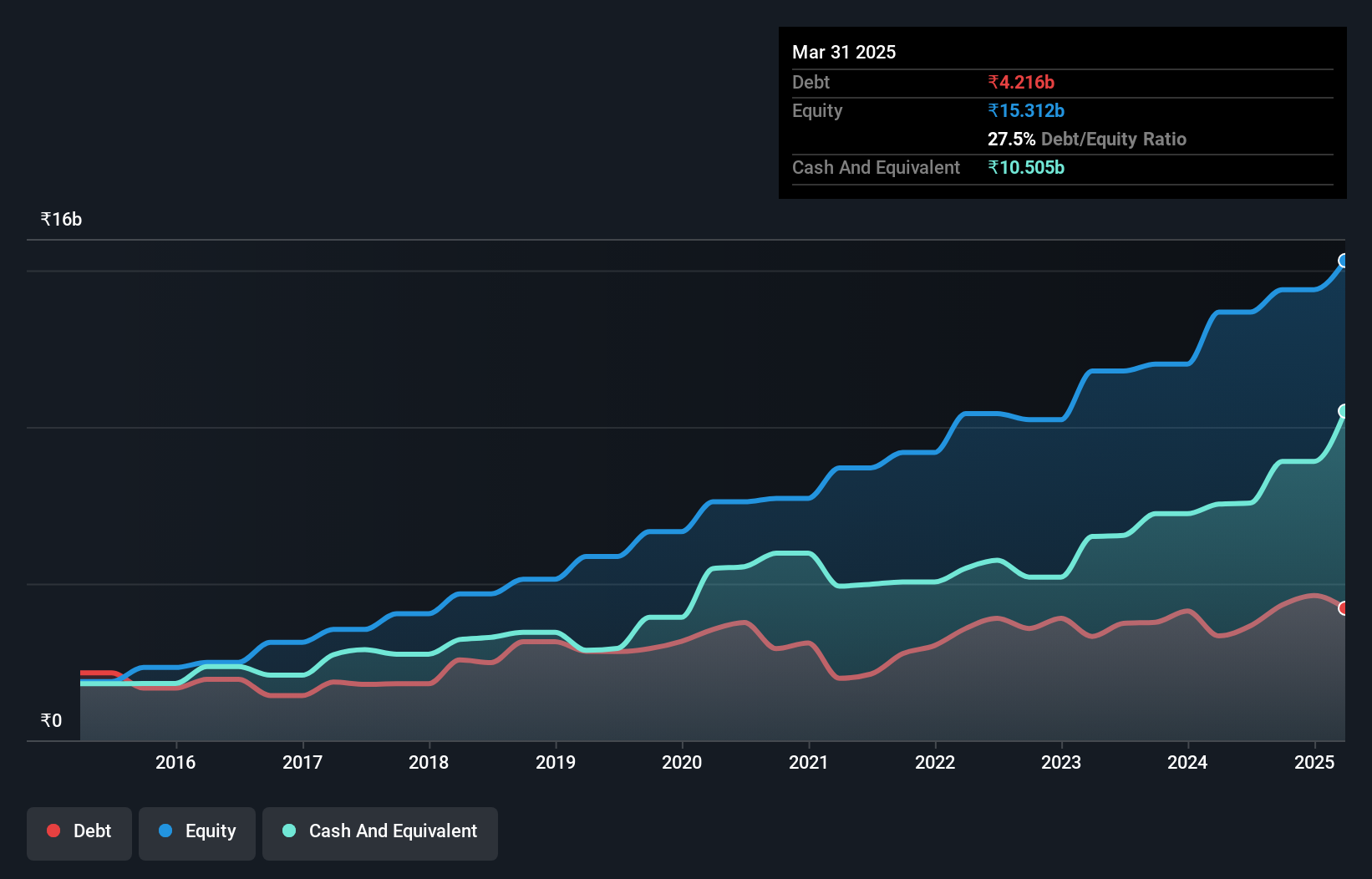Click the blue Equity legend dot
Image resolution: width=1372 pixels, height=879 pixels.
165,831
